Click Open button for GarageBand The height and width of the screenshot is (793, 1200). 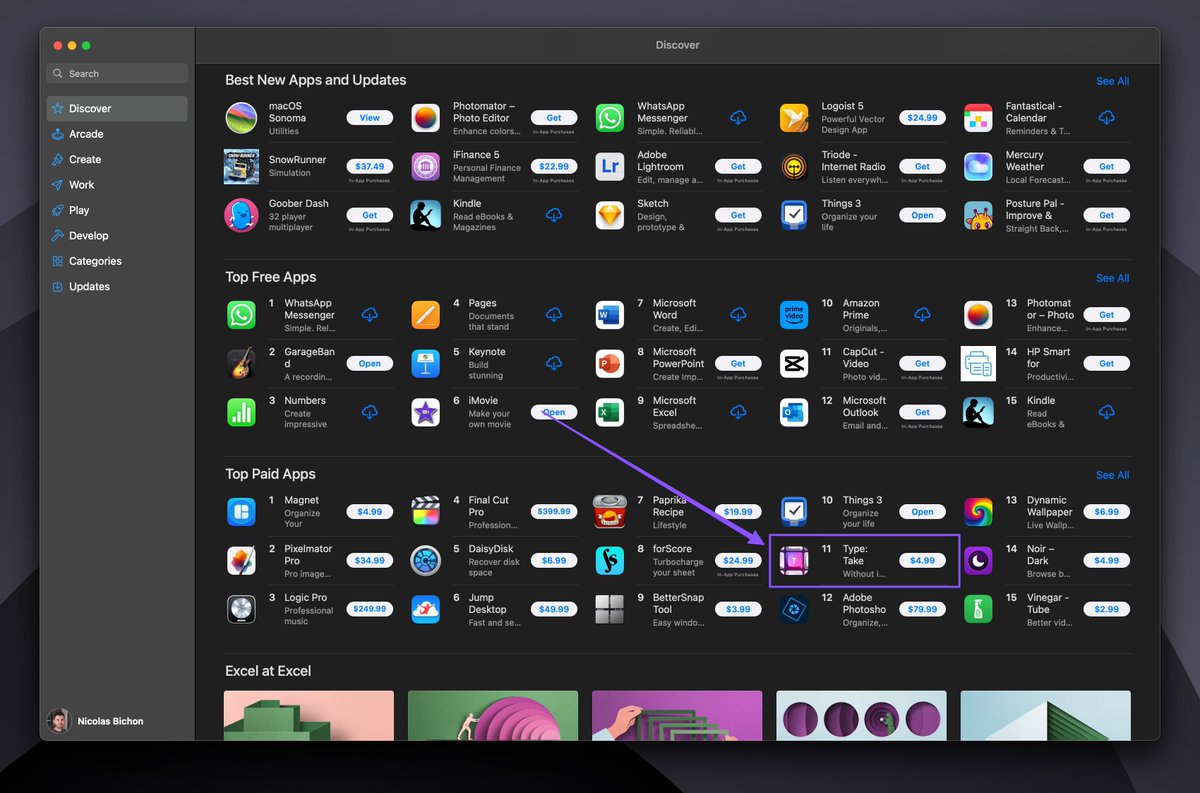pyautogui.click(x=370, y=364)
